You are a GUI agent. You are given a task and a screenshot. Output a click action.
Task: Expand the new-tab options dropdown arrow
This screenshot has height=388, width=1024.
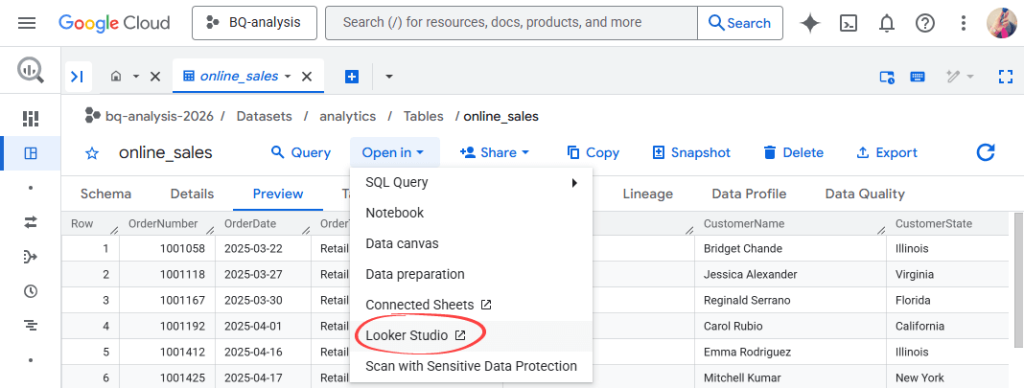click(x=389, y=76)
